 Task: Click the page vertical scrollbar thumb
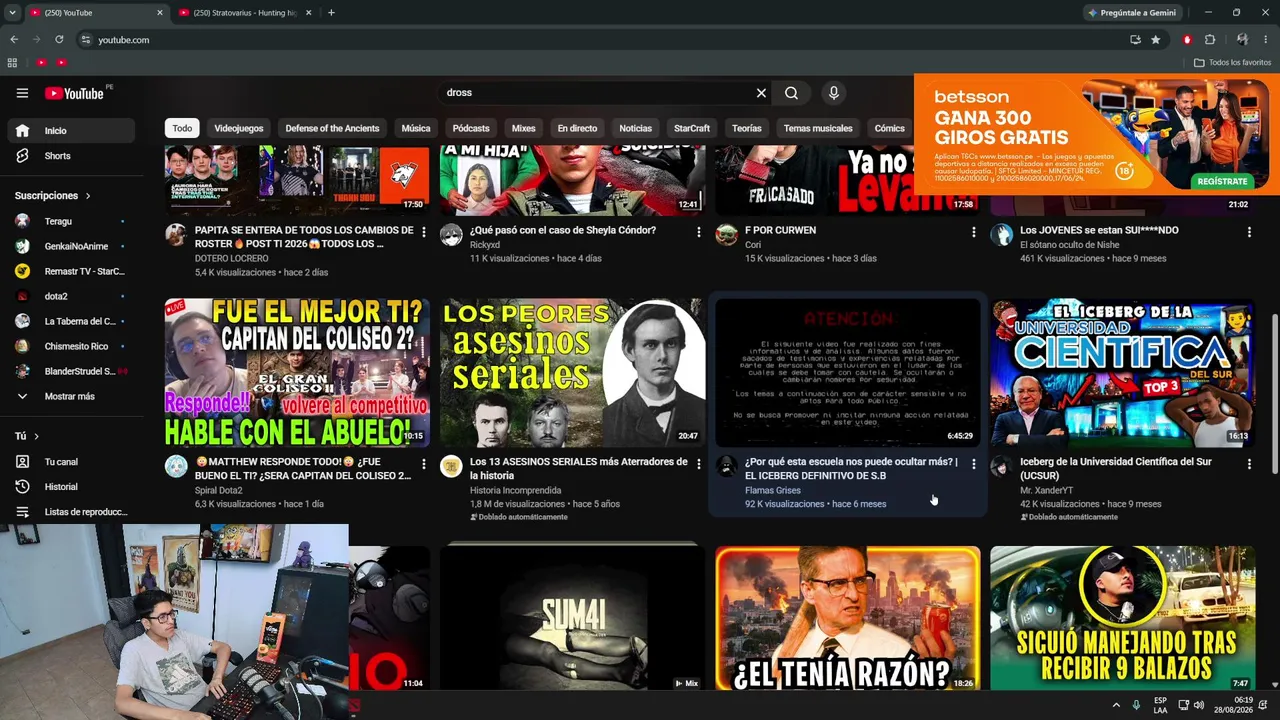click(1274, 395)
